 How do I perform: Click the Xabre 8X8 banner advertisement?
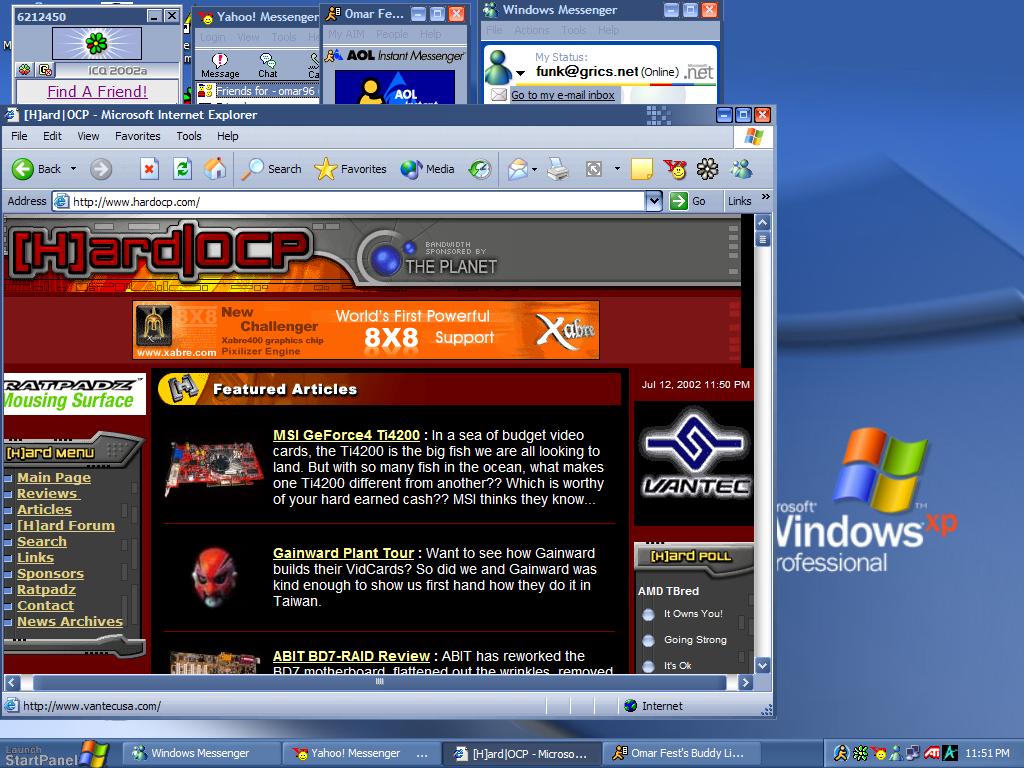(x=366, y=330)
